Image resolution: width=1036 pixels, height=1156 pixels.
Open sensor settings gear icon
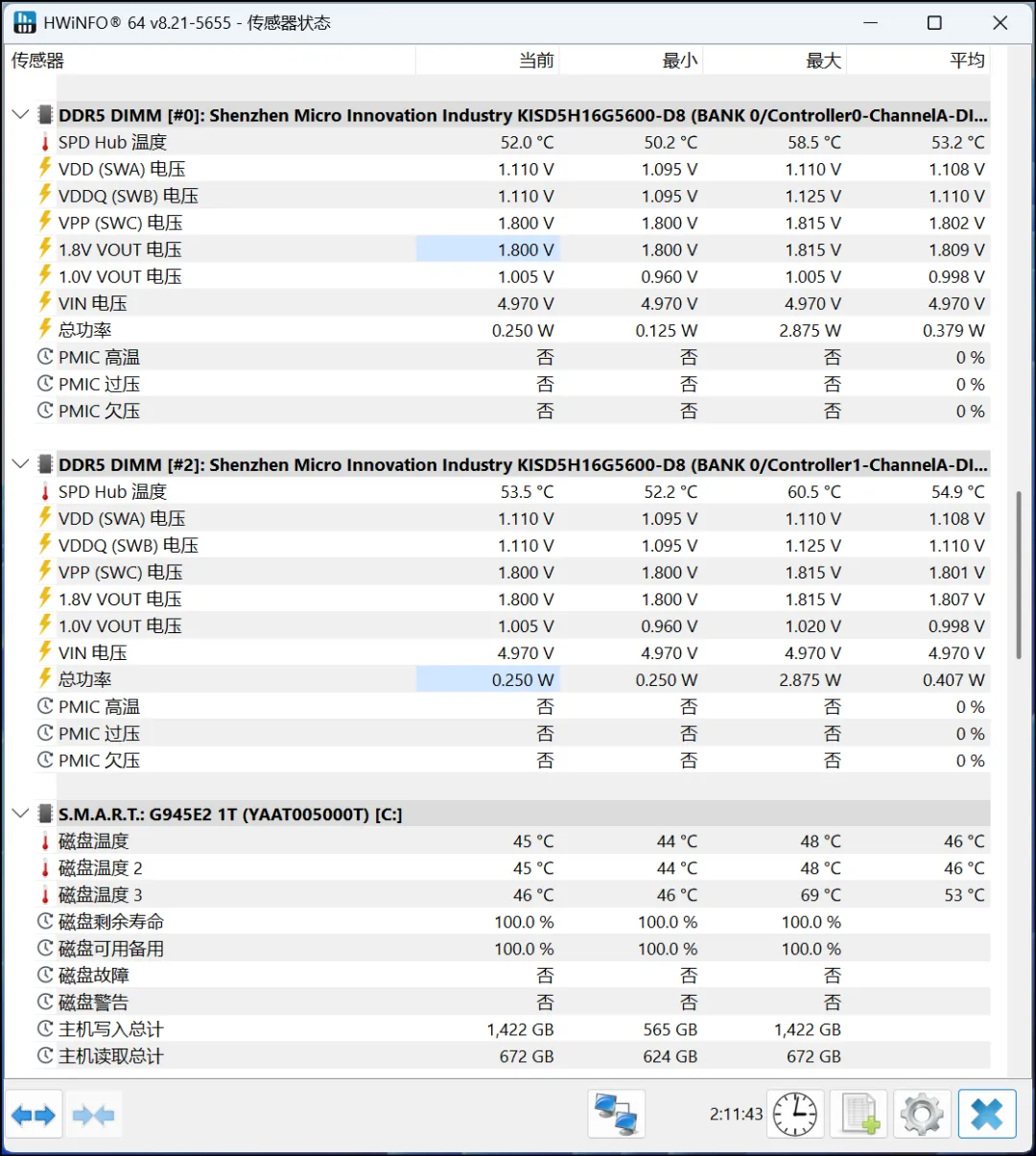point(922,1115)
